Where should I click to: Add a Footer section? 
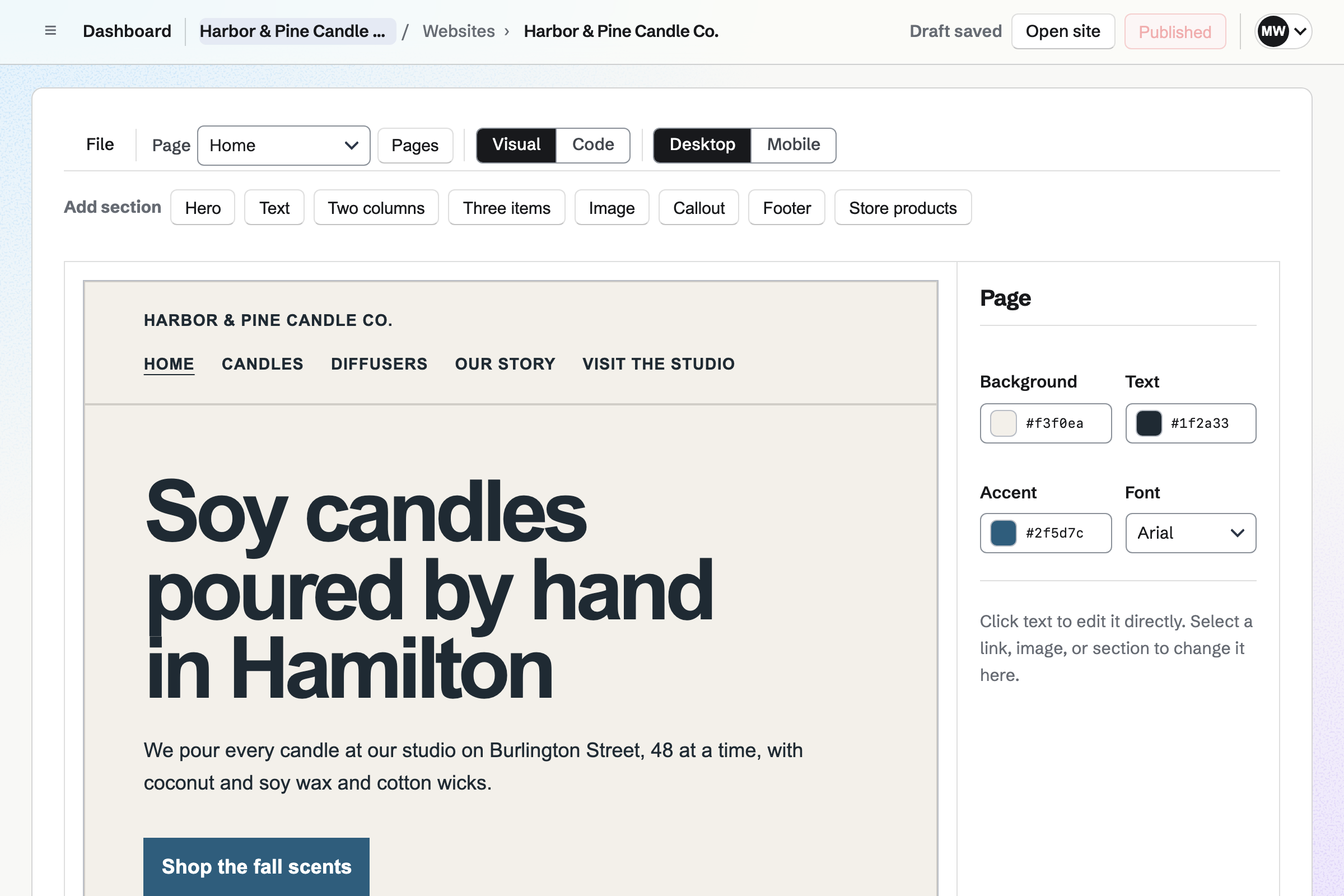tap(786, 207)
